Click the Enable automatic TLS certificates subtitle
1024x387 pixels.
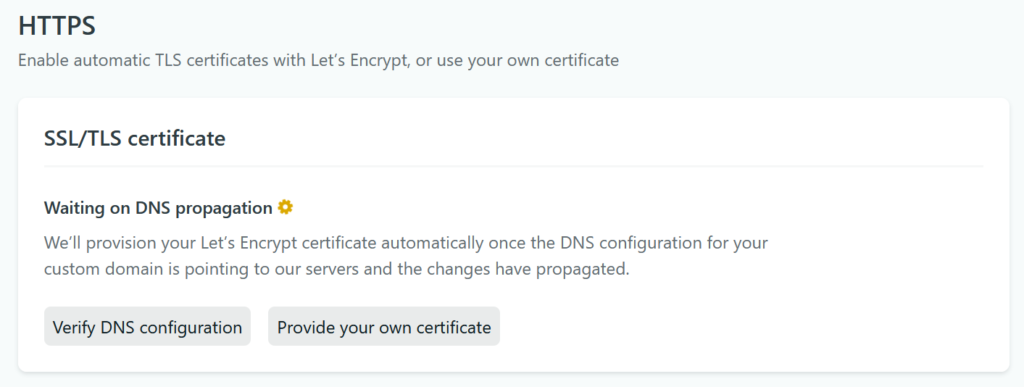pos(318,61)
